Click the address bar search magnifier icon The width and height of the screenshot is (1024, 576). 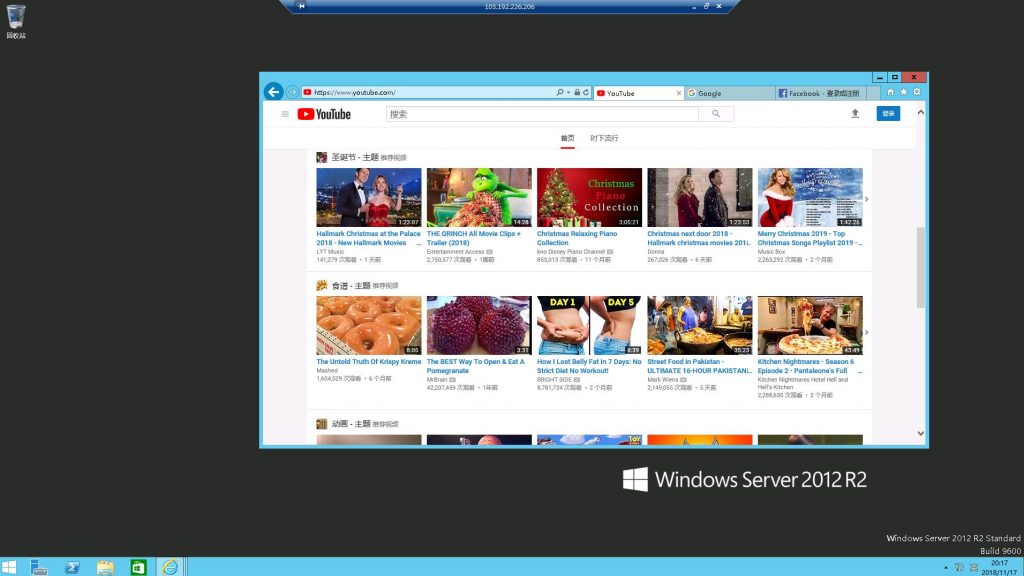560,93
